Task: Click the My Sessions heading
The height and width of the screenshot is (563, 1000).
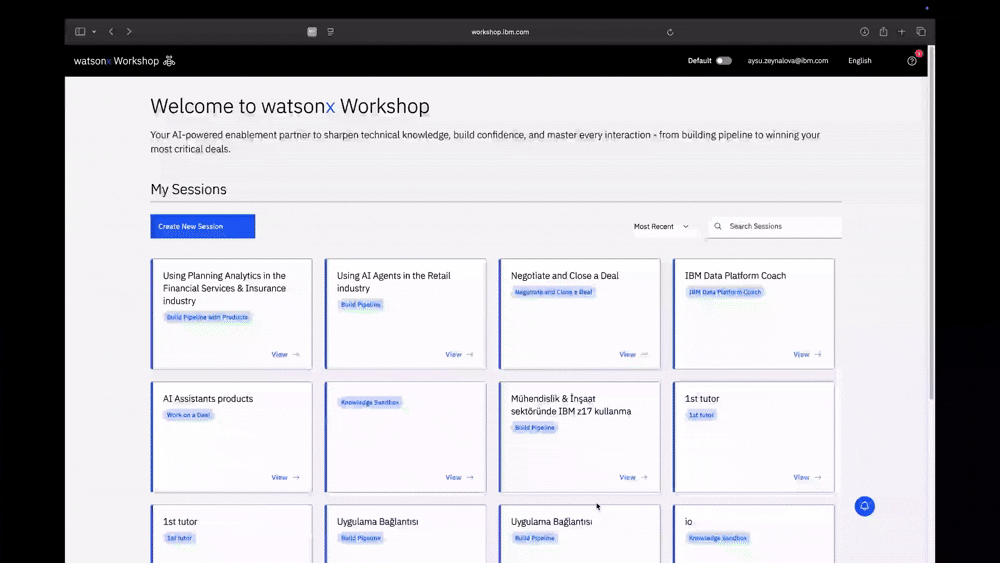Action: tap(188, 189)
